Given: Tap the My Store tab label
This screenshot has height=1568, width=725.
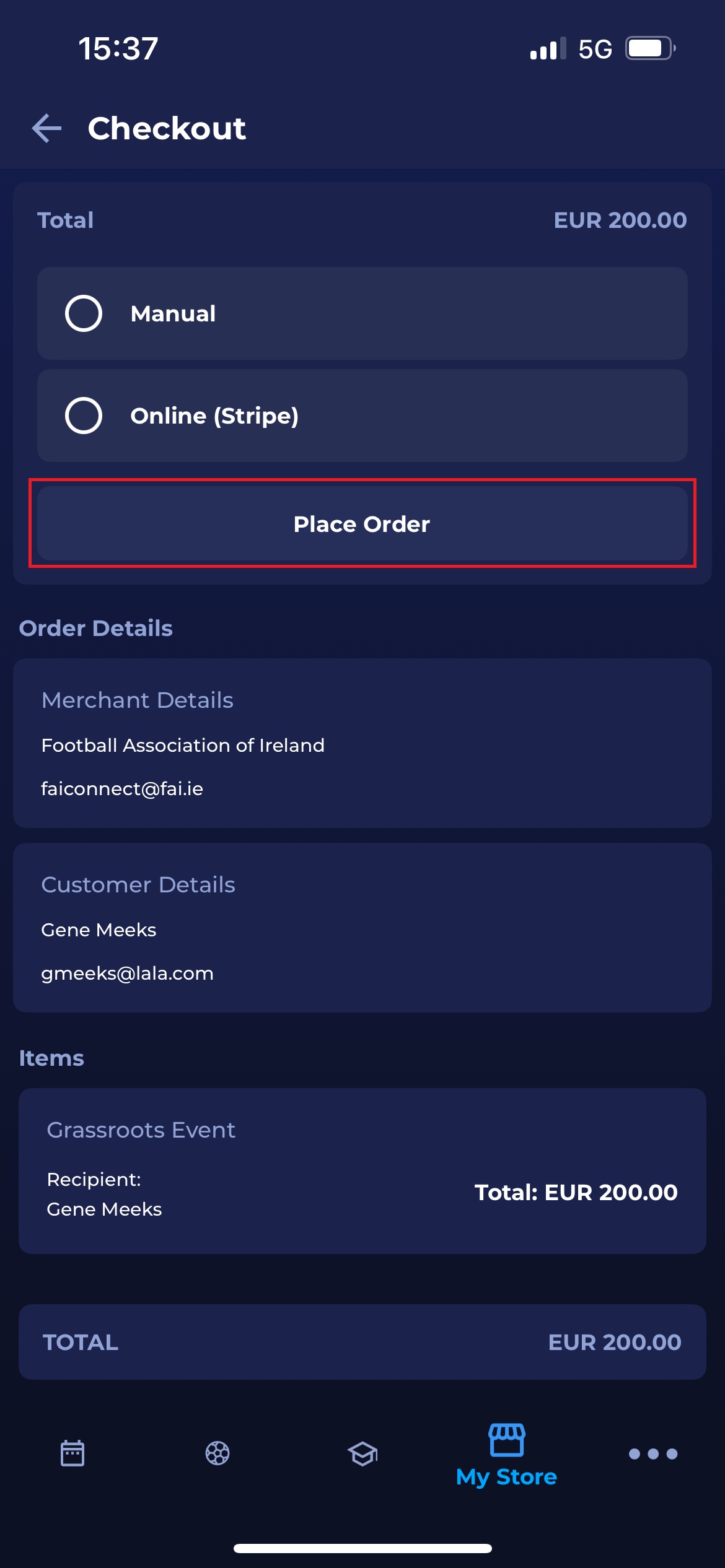Looking at the screenshot, I should 506,1477.
